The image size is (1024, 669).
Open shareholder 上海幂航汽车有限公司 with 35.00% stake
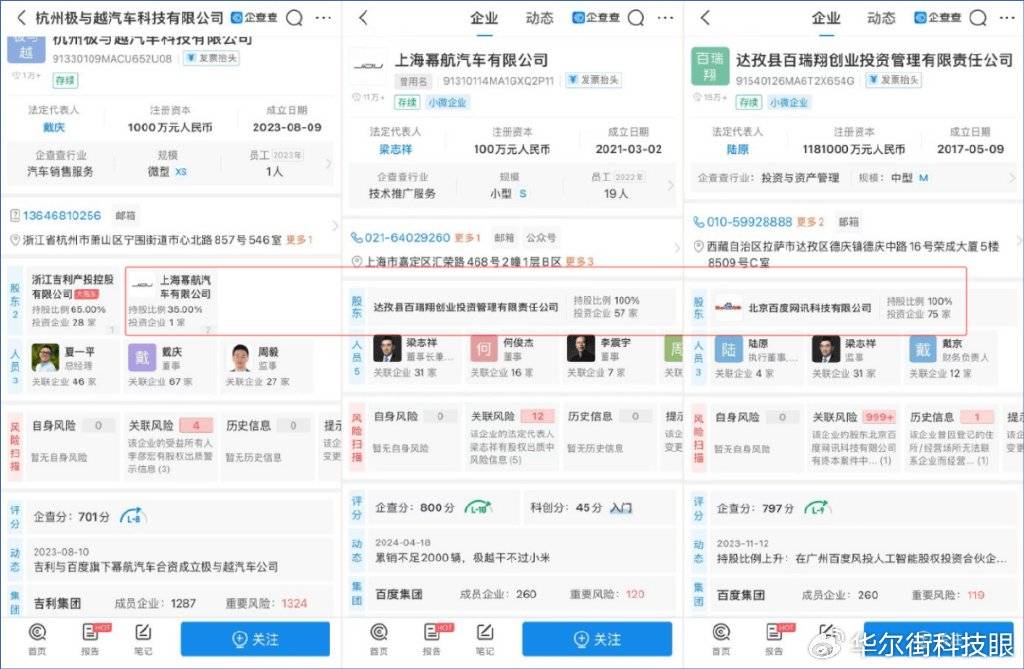(170, 301)
